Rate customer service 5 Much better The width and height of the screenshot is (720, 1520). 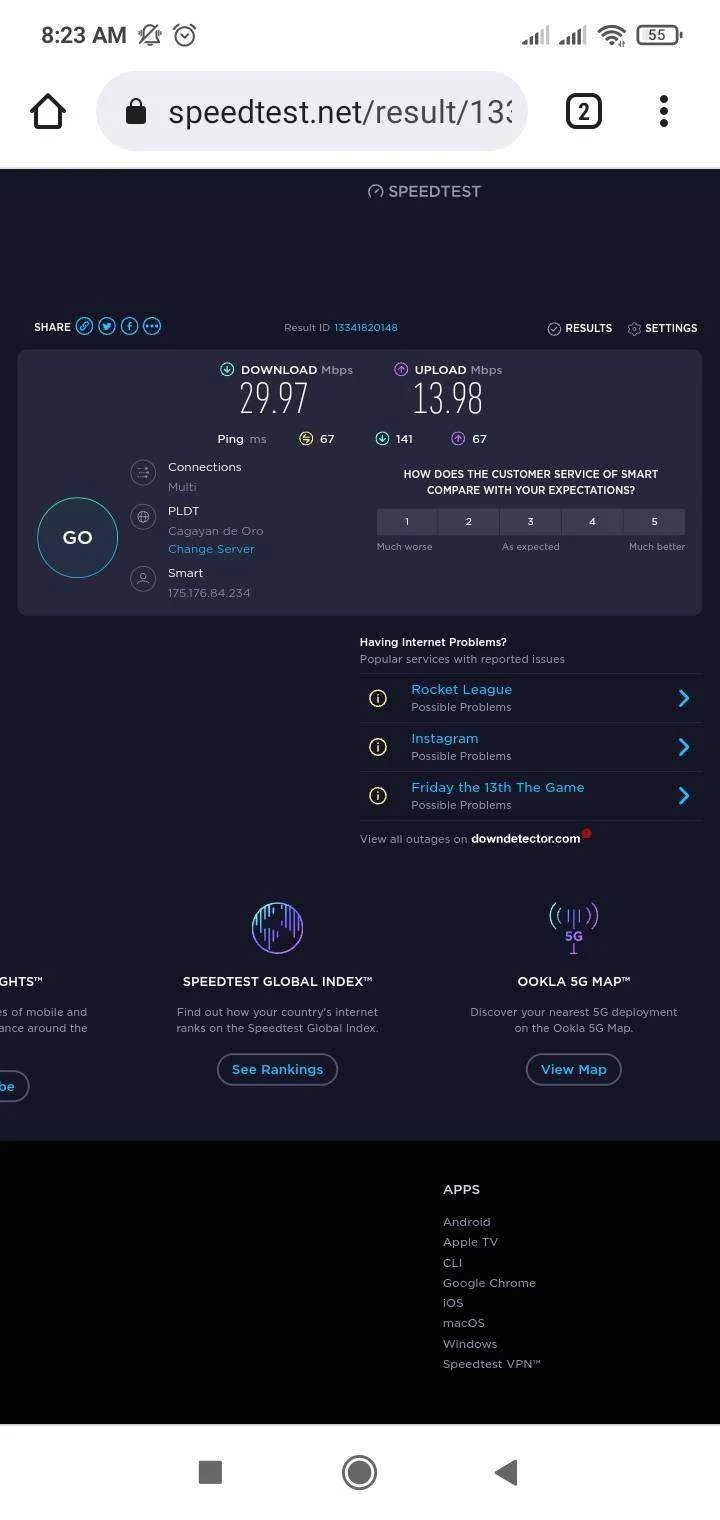point(654,522)
